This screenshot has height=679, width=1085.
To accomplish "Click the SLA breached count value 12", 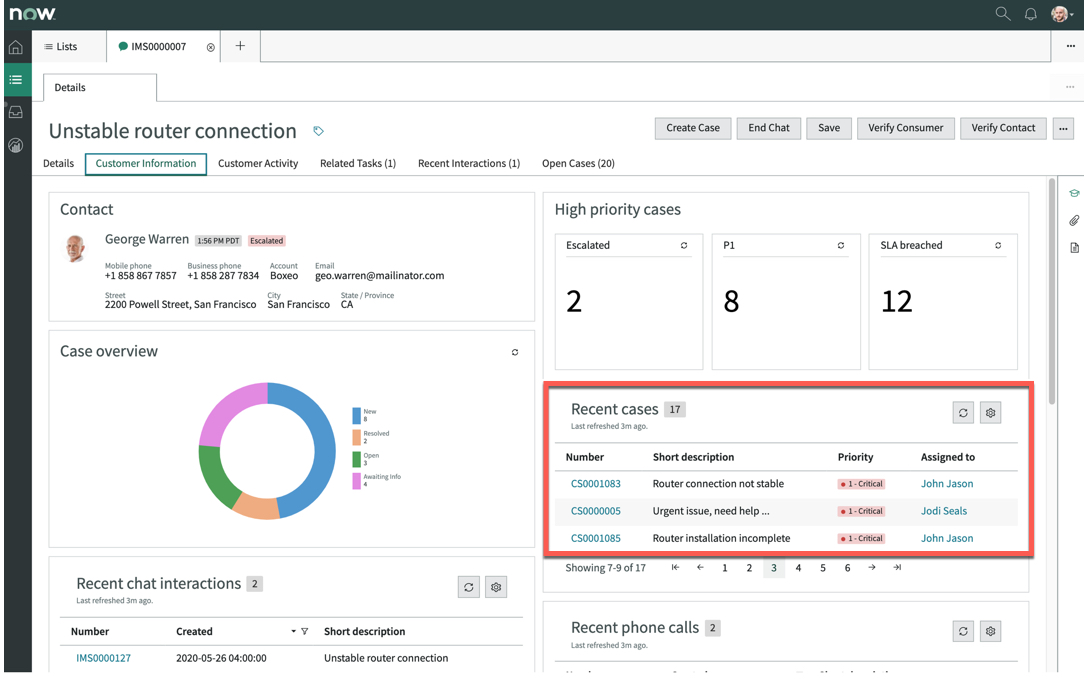I will tap(897, 302).
